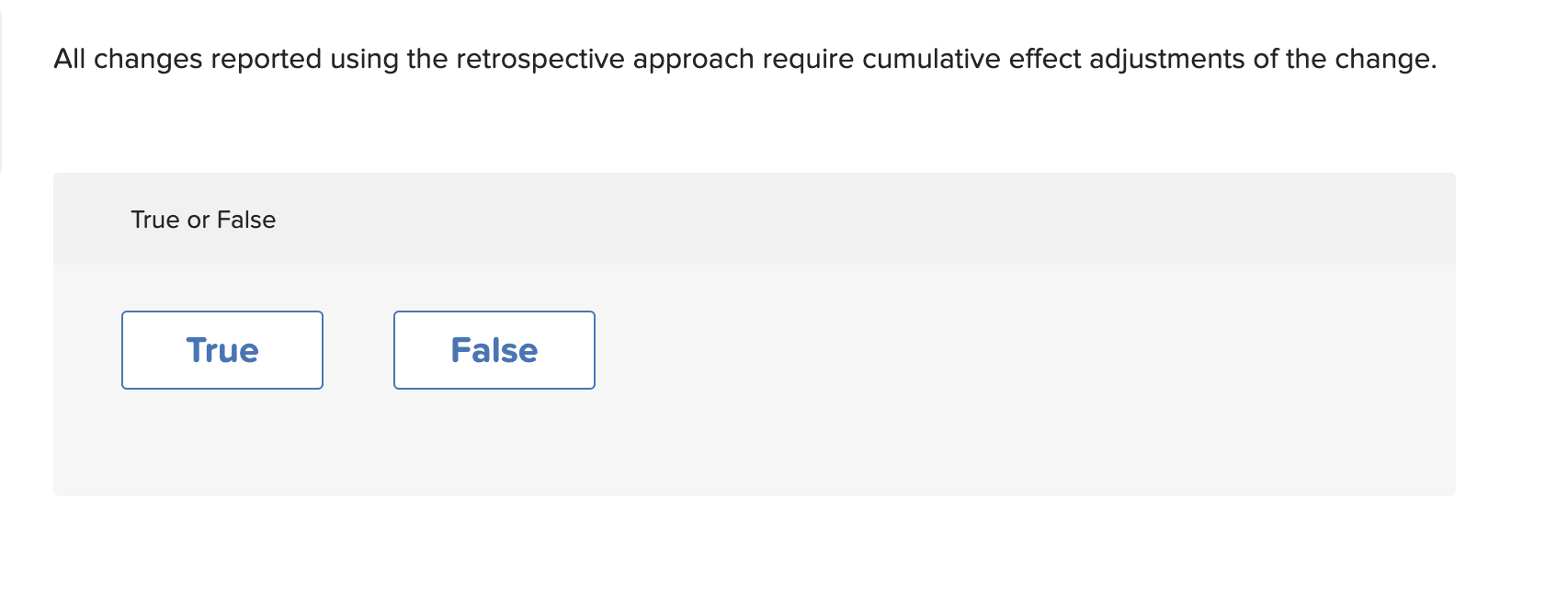Choose True for the retrospective approach statement
The image size is (1568, 612).
click(x=222, y=349)
